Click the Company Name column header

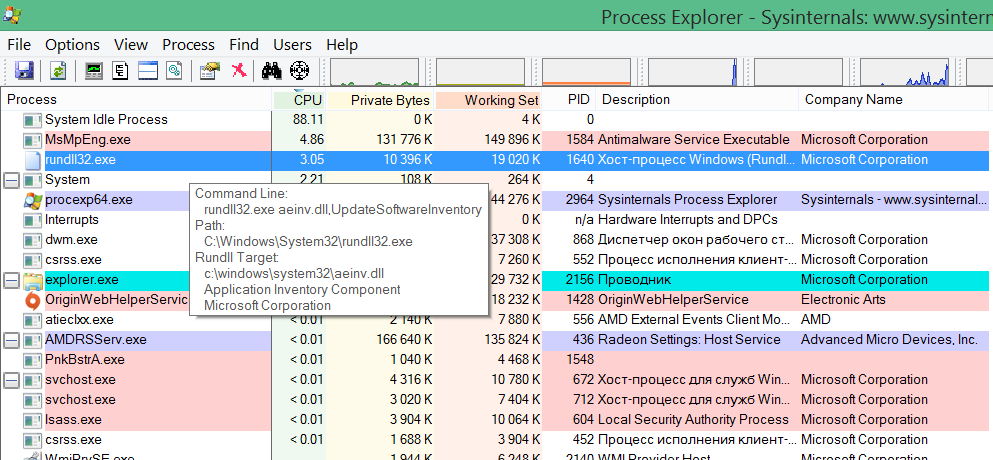point(851,100)
